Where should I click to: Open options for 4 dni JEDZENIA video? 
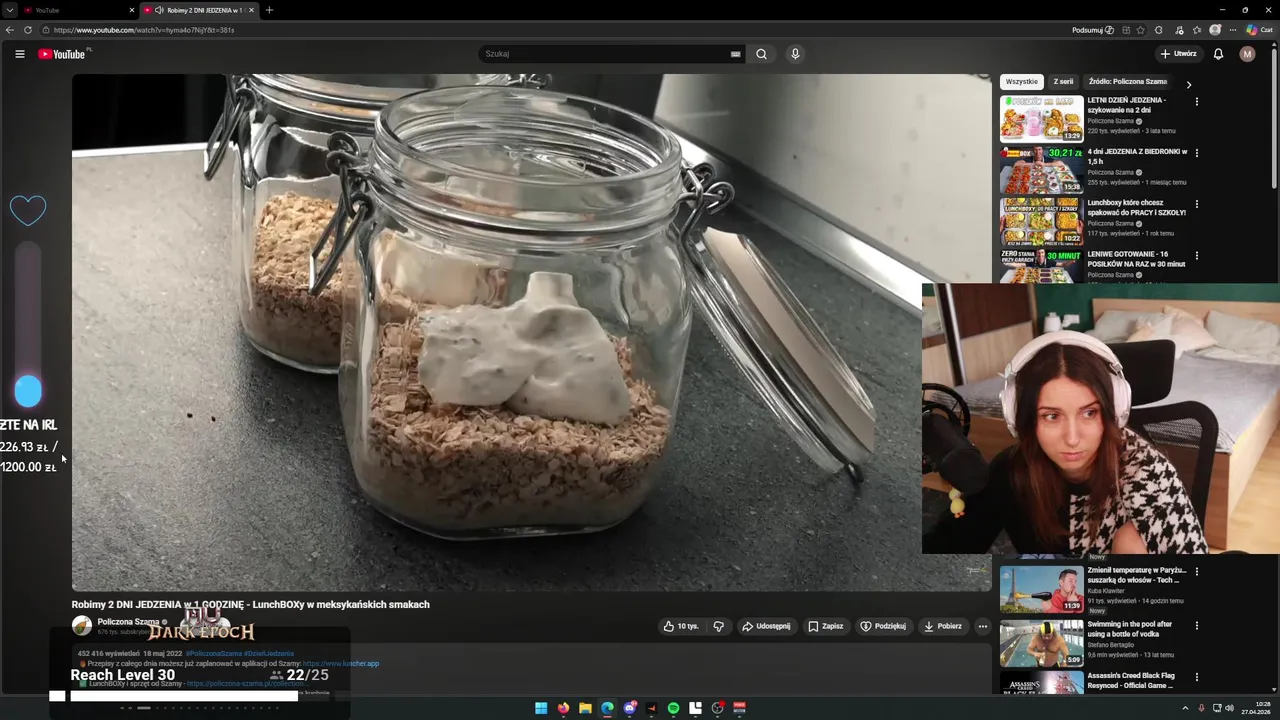point(1196,153)
